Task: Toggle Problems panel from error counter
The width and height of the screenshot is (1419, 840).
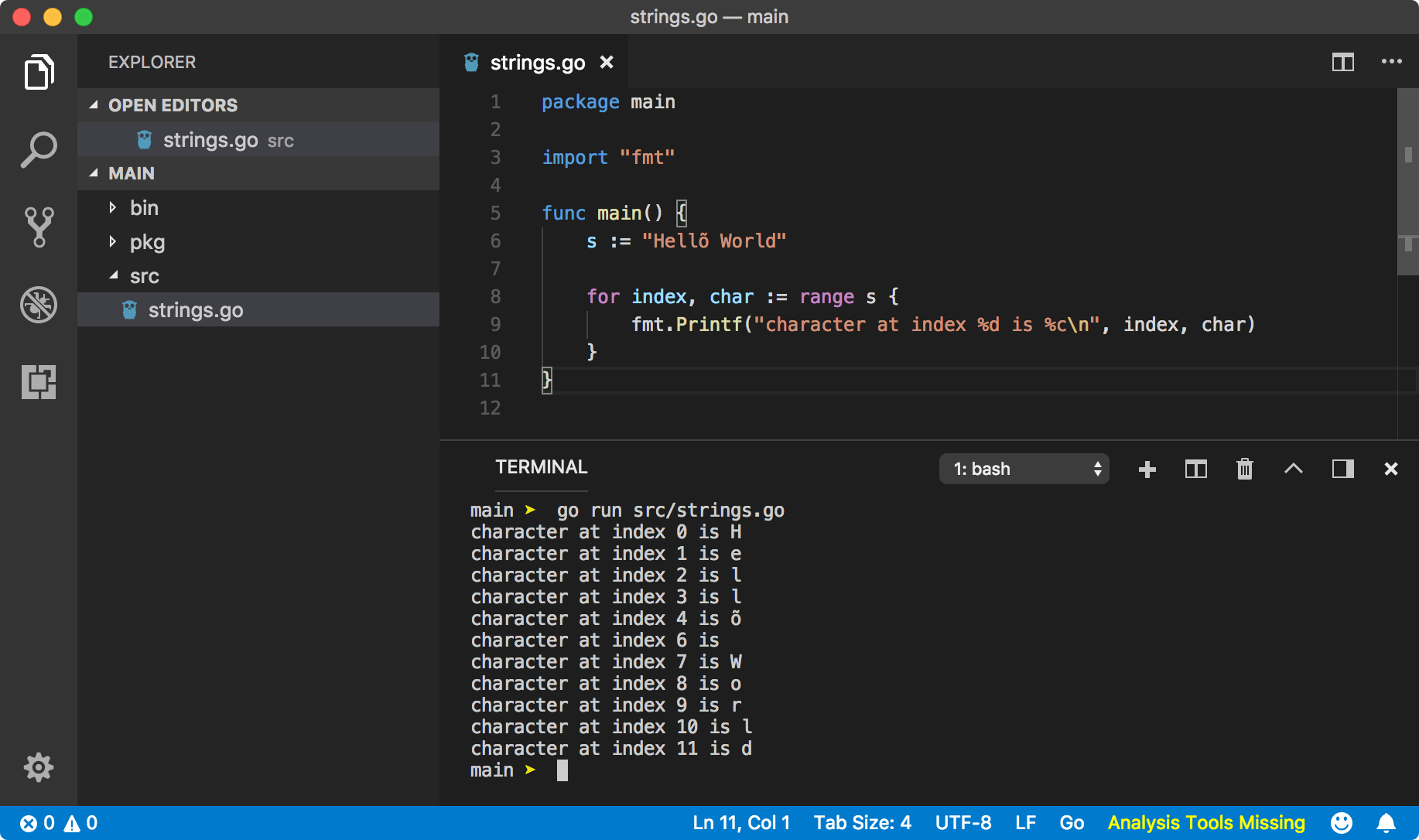Action: point(54,822)
